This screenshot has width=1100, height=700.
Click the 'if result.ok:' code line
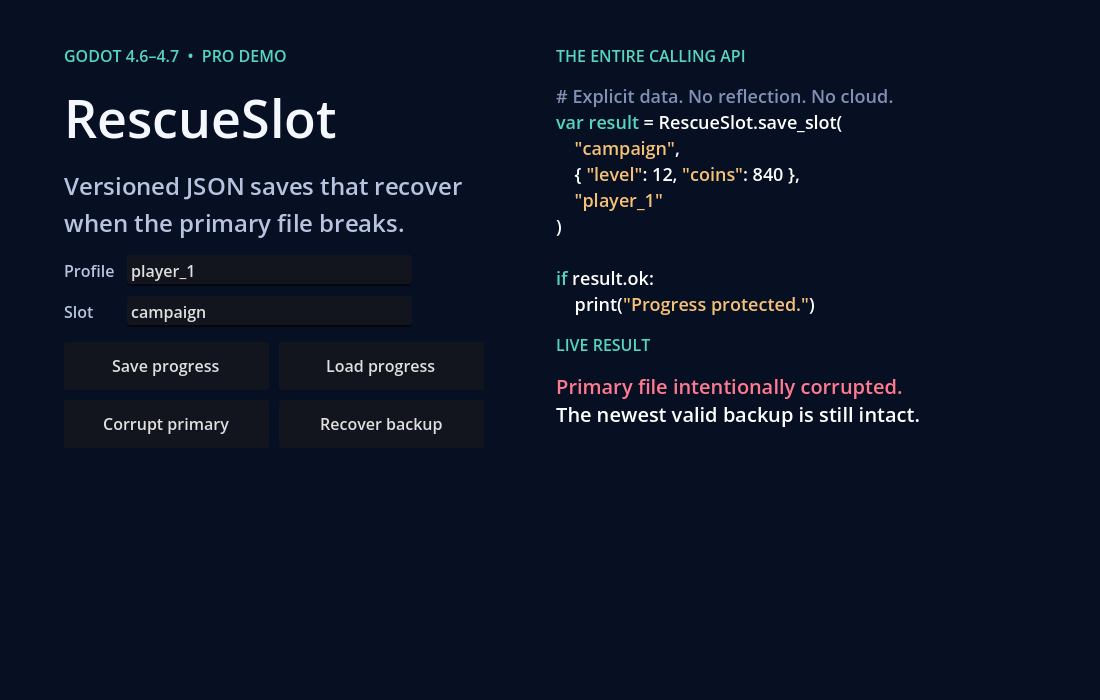click(605, 278)
